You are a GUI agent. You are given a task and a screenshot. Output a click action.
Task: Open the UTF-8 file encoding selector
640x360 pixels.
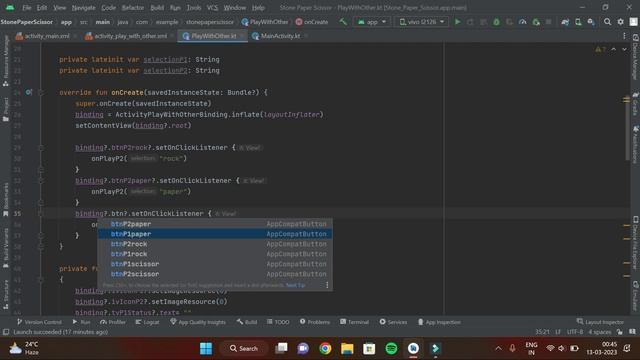pyautogui.click(x=575, y=332)
